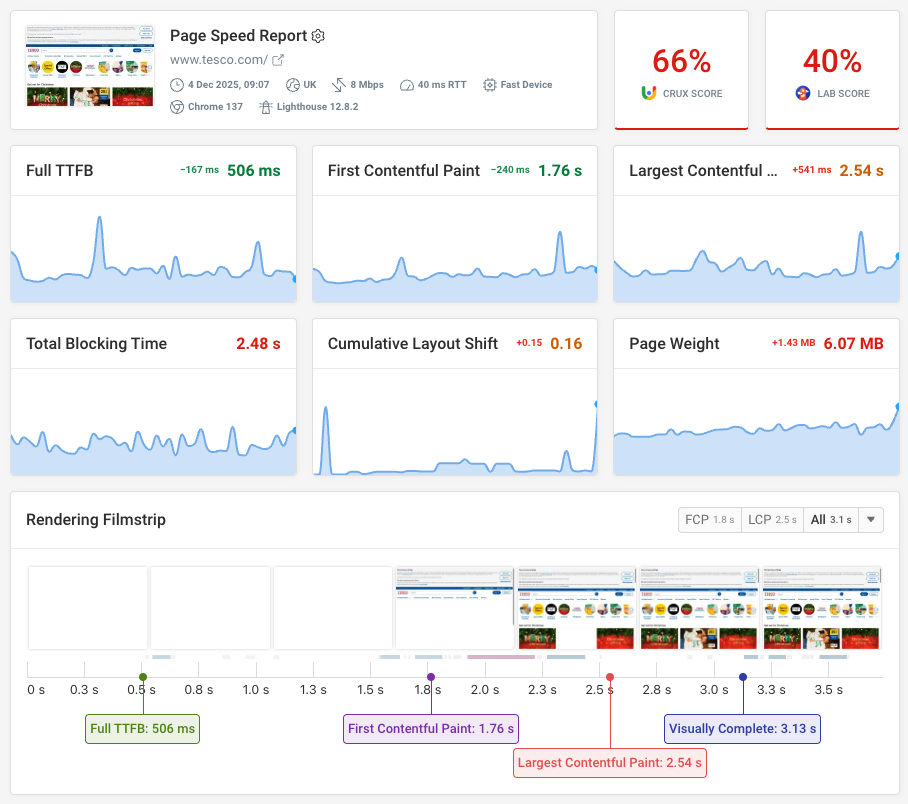Click the 66% CRUX Score card
The height and width of the screenshot is (804, 908).
coord(681,70)
